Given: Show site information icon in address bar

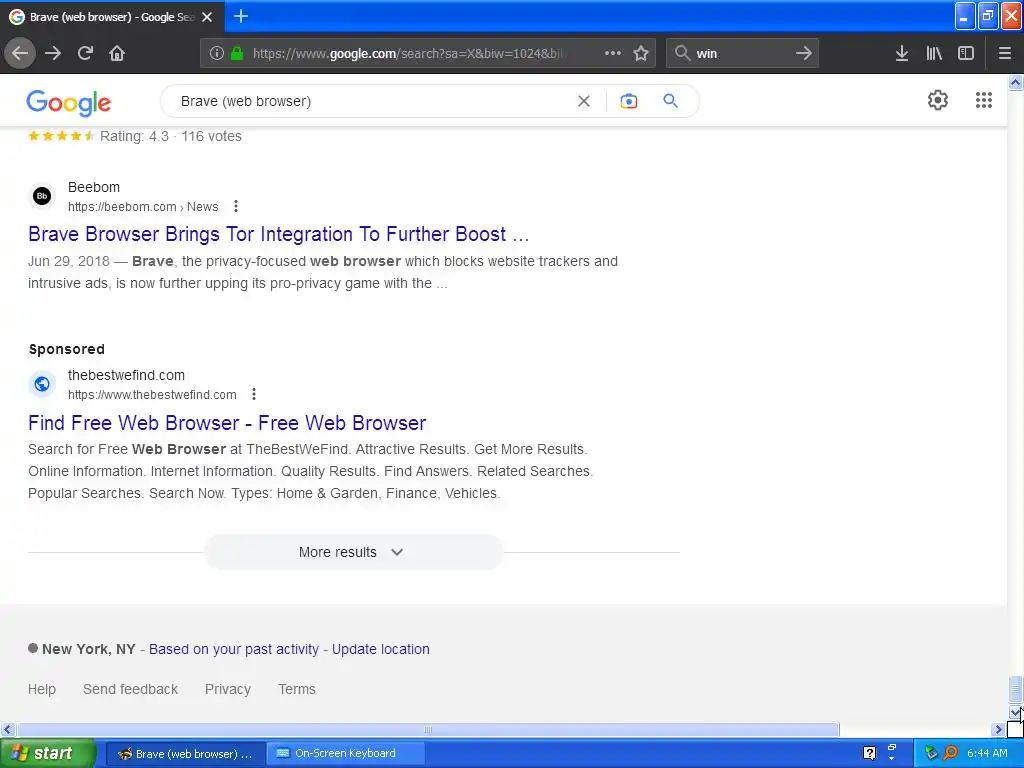Looking at the screenshot, I should point(217,54).
